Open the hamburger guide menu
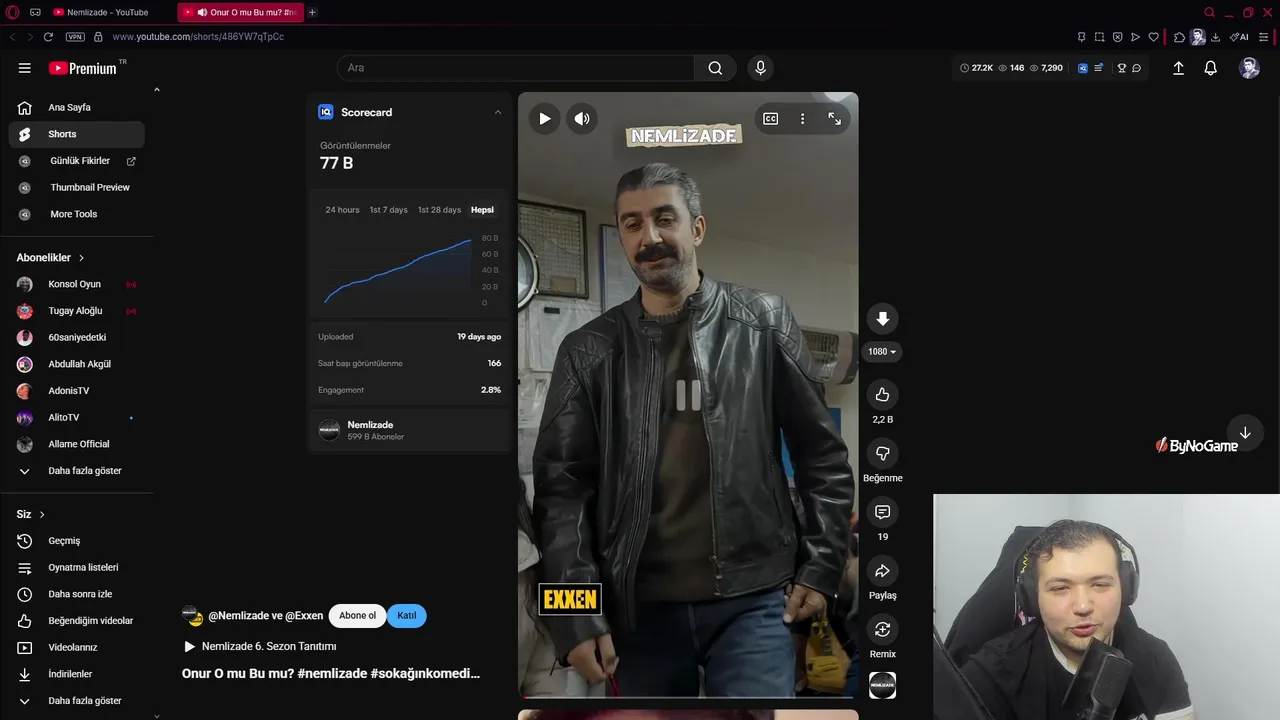1280x720 pixels. 24,68
